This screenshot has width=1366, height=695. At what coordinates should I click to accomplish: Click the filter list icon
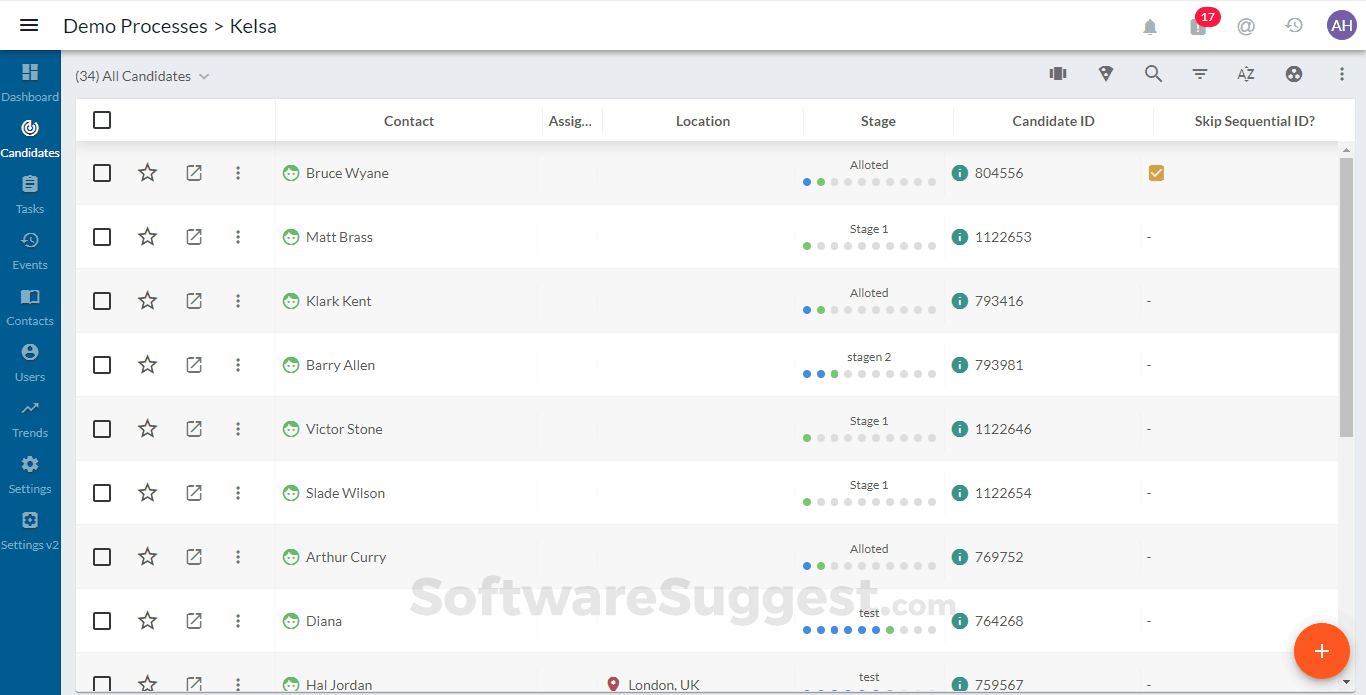coord(1200,74)
